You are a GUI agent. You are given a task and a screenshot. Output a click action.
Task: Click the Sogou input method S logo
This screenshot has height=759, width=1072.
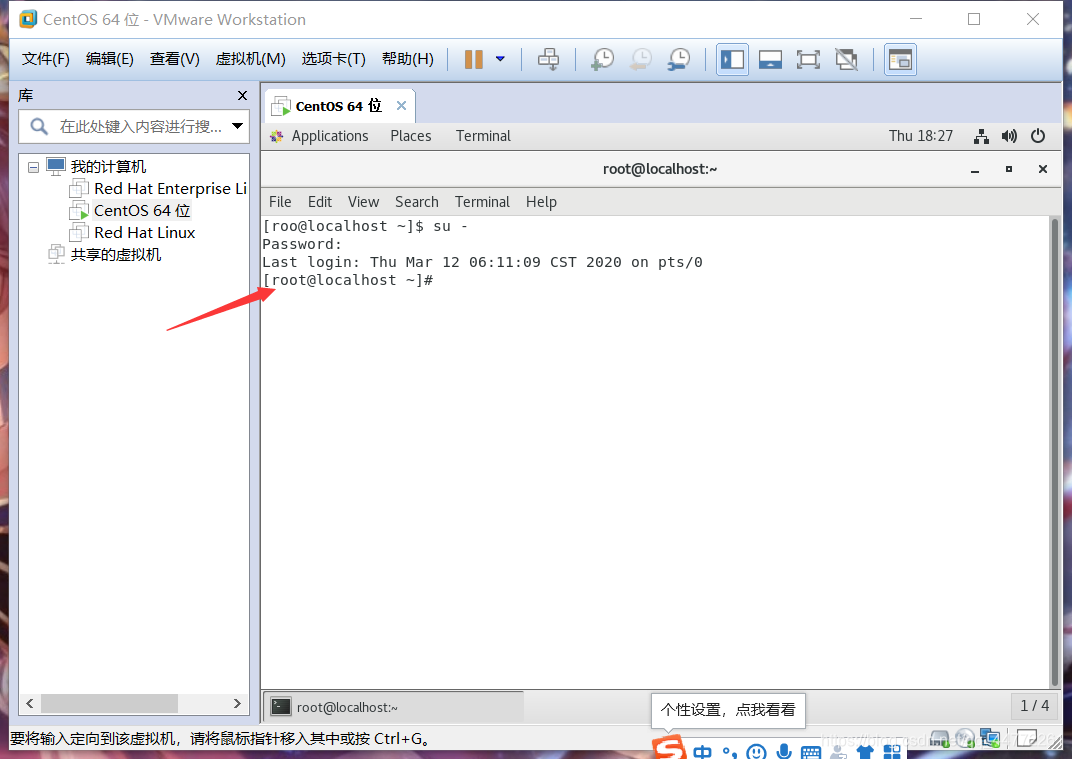click(669, 748)
